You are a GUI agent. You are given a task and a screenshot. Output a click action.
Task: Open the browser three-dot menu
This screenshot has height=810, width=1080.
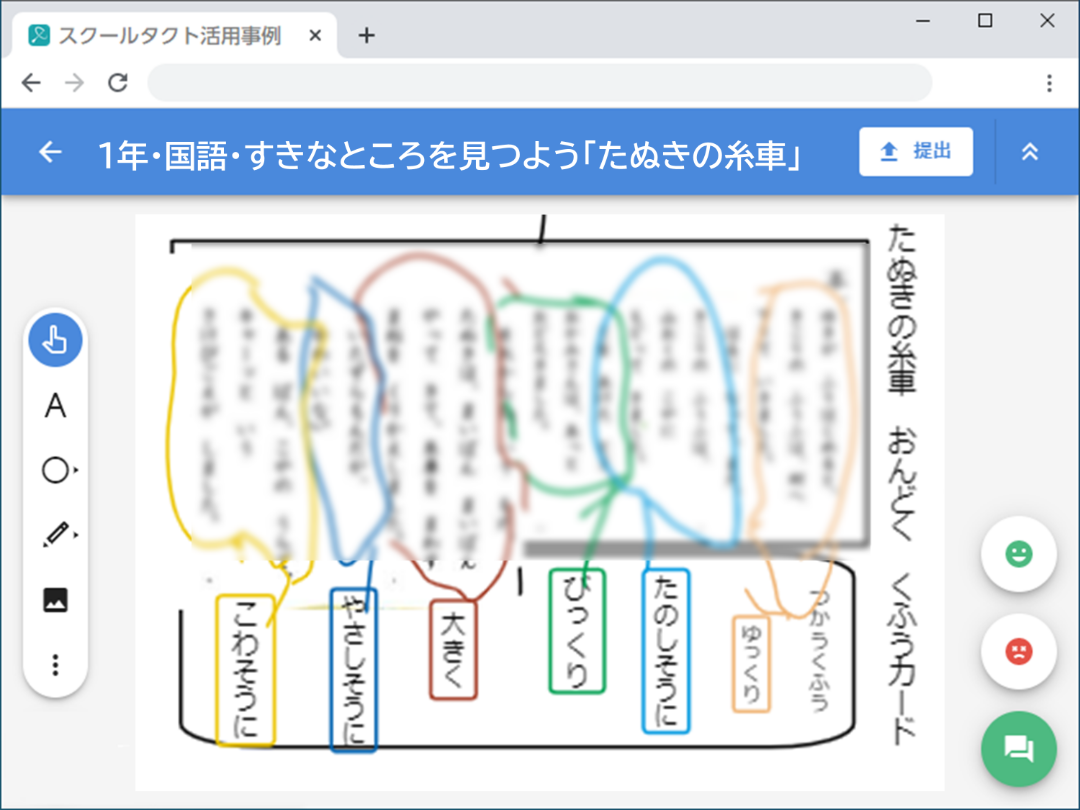pyautogui.click(x=1049, y=83)
